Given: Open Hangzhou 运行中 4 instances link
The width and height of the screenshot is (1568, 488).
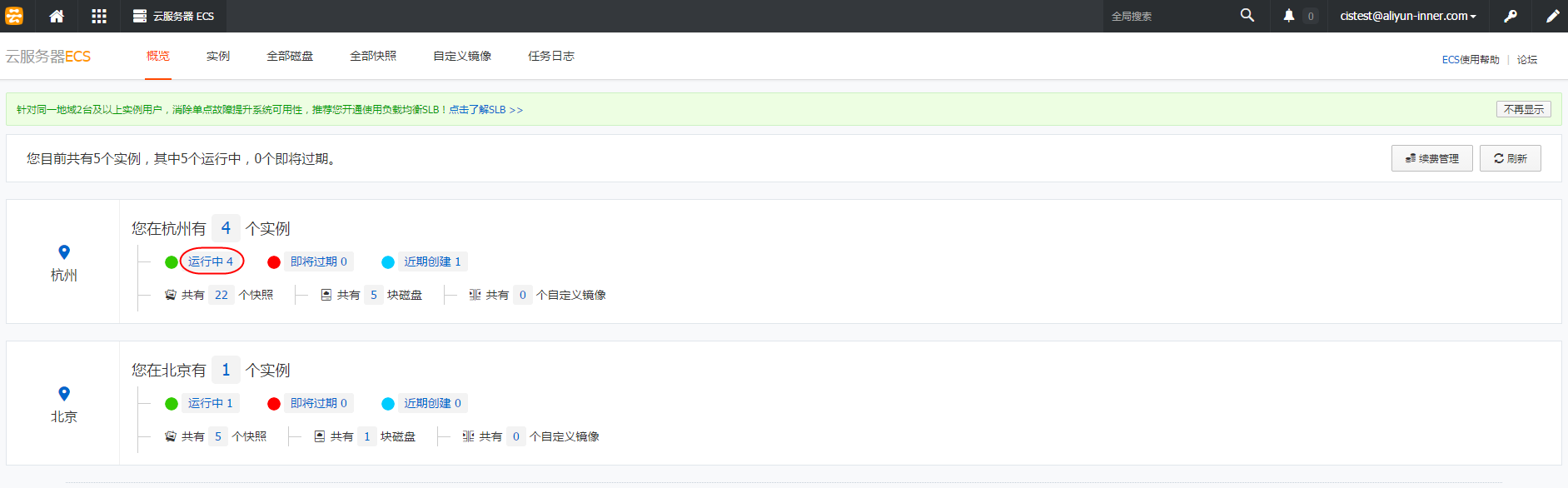Looking at the screenshot, I should point(211,261).
